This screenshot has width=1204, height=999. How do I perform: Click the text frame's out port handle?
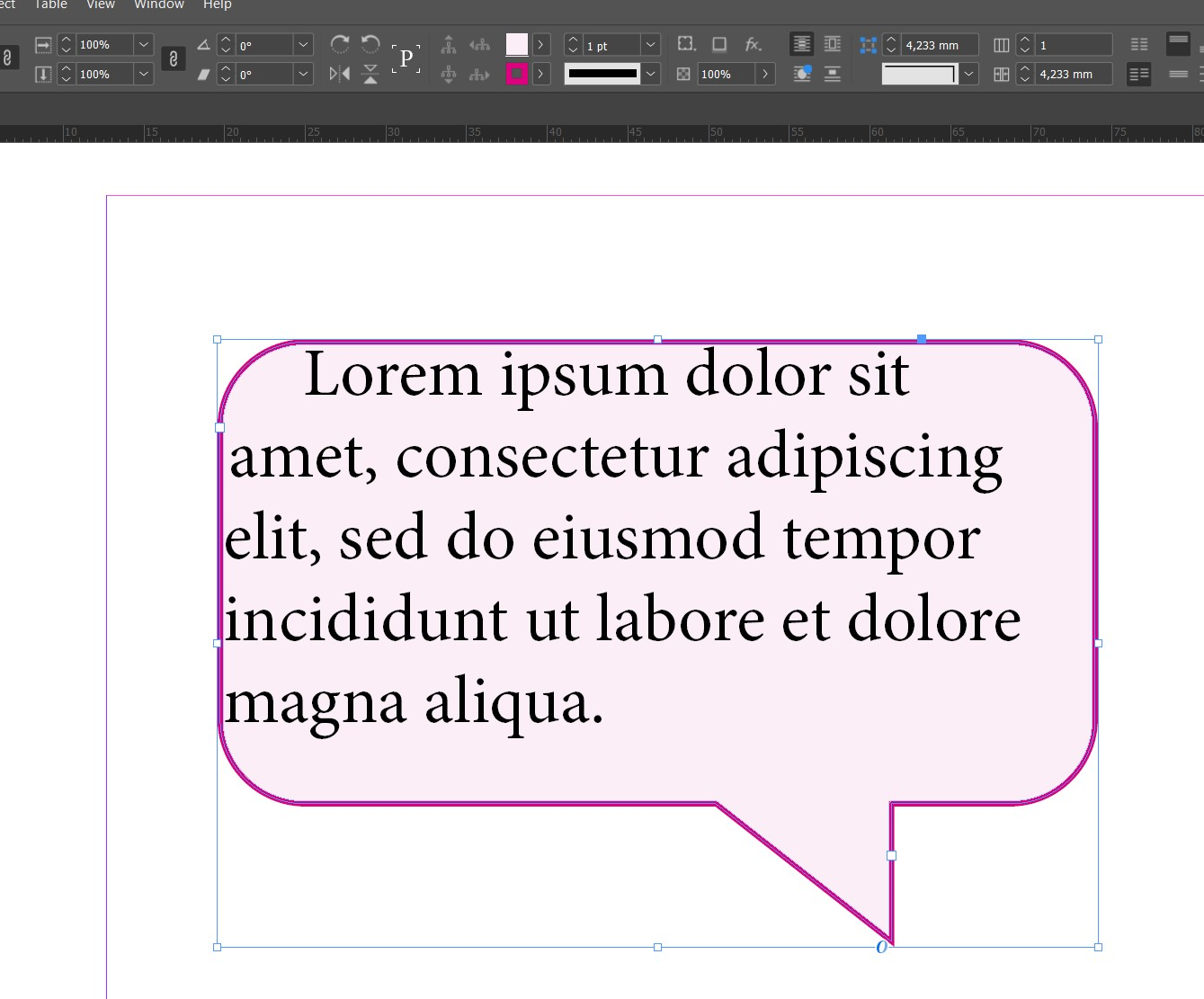click(x=891, y=855)
